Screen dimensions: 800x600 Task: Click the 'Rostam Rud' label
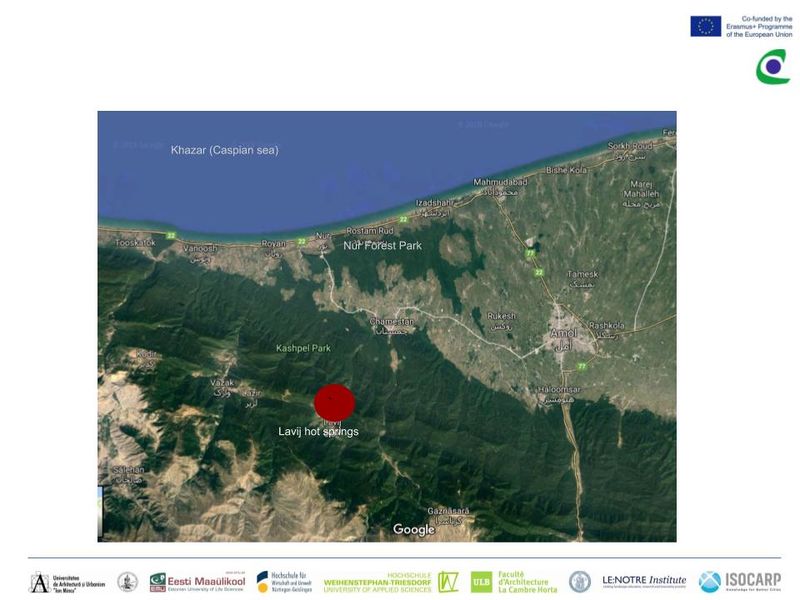tap(370, 231)
